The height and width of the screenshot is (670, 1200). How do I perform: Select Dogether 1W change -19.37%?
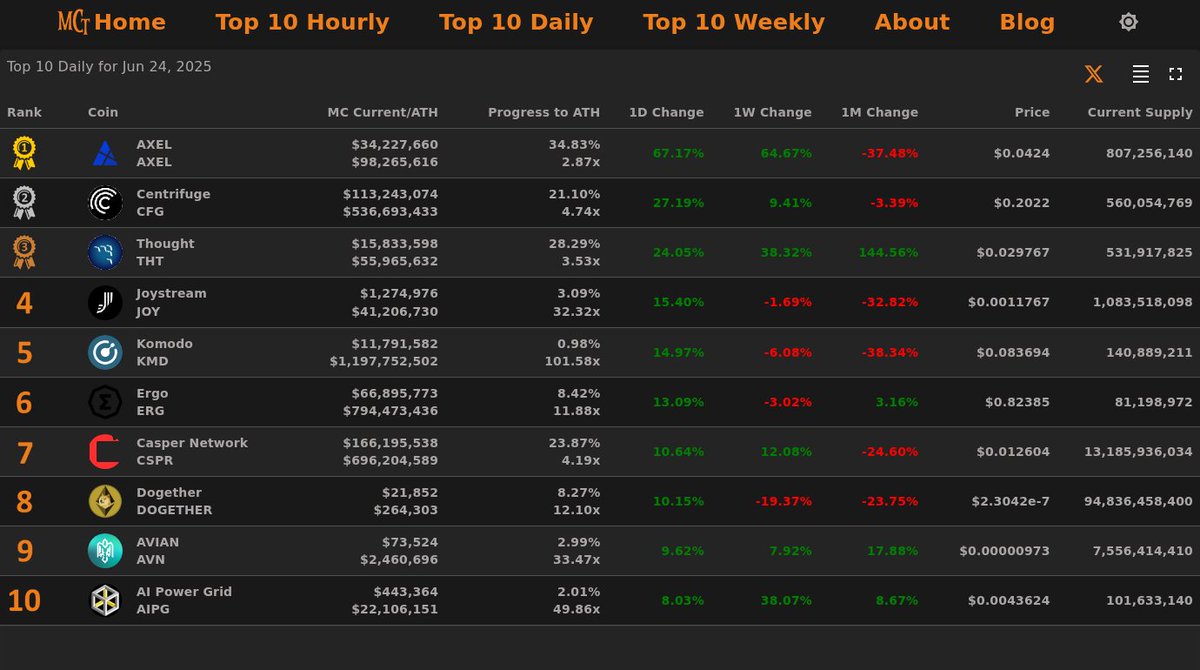pos(783,501)
